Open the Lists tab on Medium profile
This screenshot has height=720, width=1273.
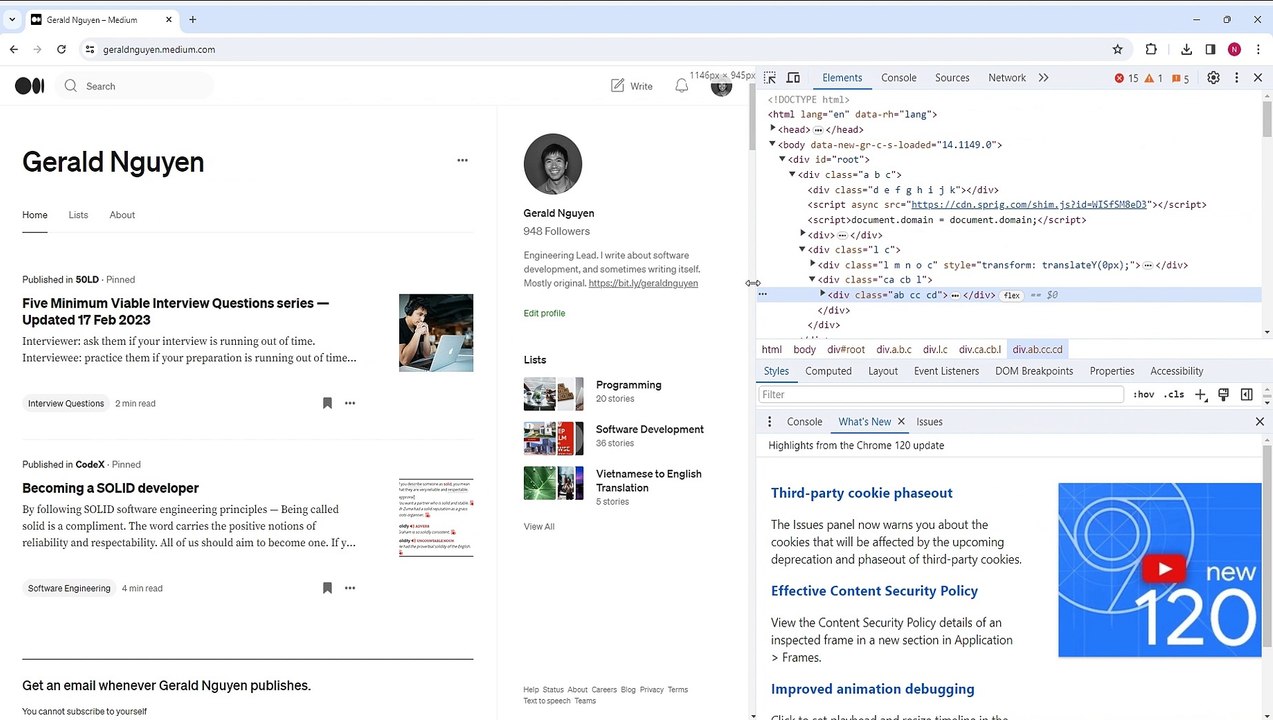click(78, 215)
